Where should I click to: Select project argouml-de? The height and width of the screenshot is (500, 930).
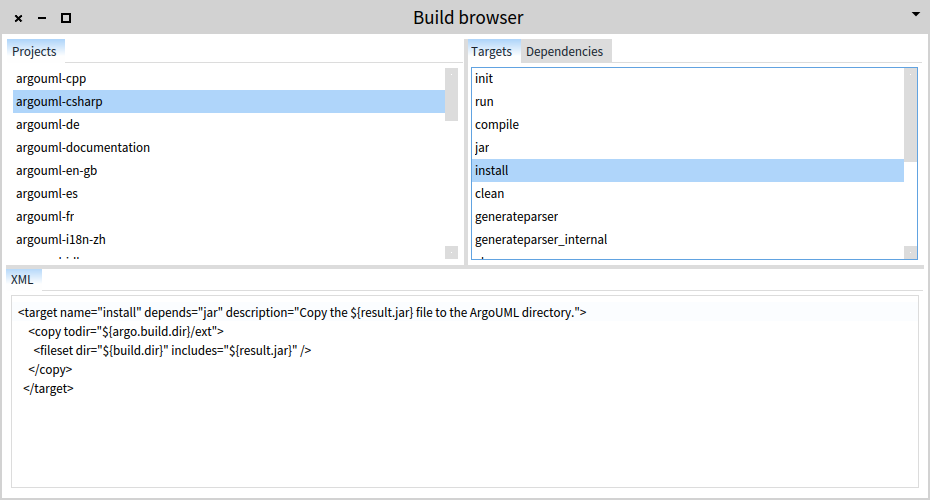229,125
